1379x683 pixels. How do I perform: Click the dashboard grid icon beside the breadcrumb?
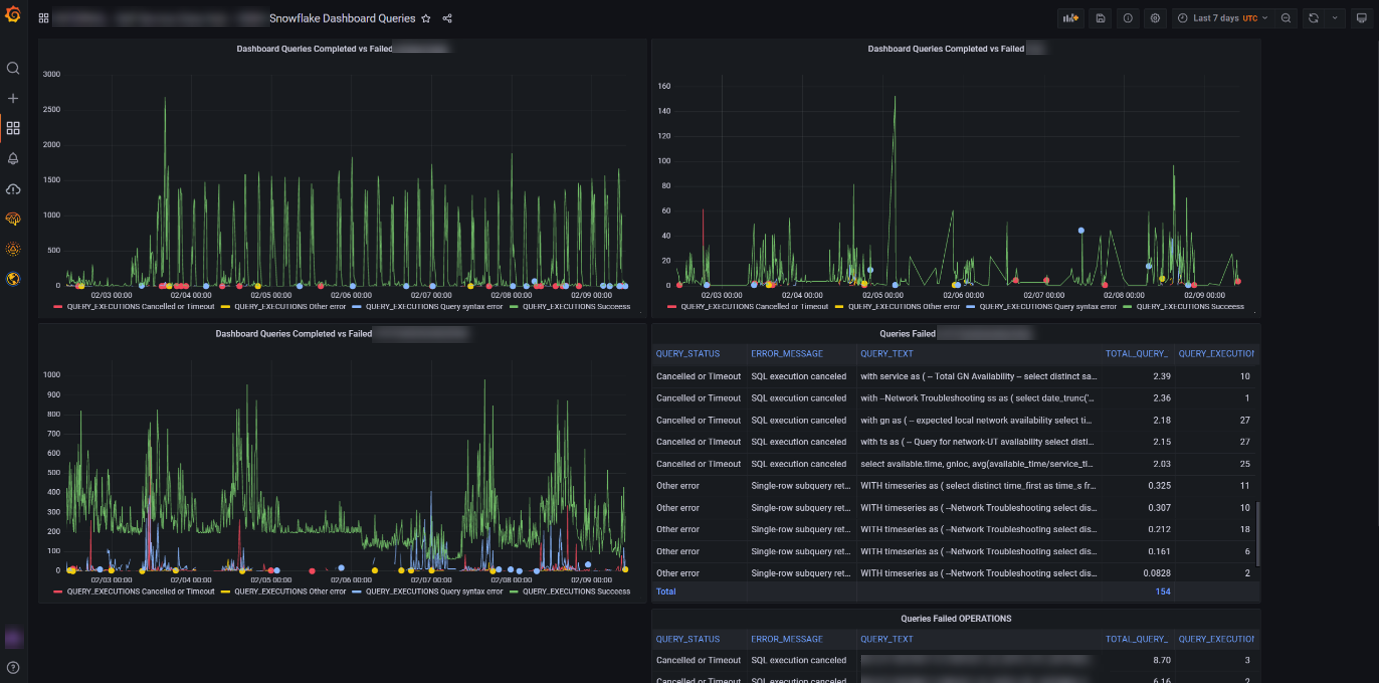[44, 18]
